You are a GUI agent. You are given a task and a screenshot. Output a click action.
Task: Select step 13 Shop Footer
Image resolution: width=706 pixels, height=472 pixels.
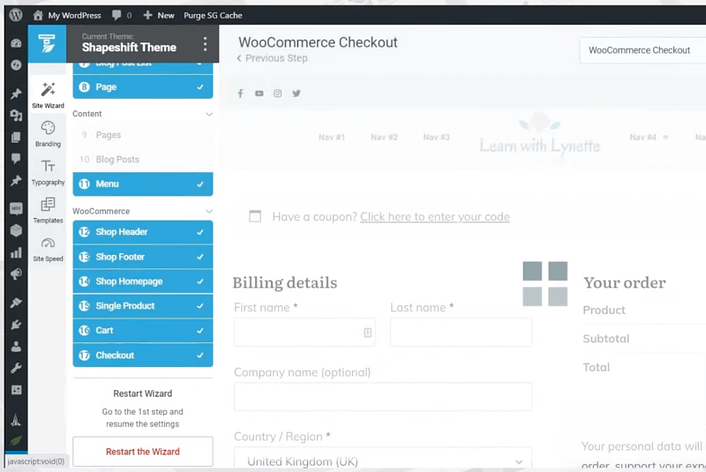143,257
